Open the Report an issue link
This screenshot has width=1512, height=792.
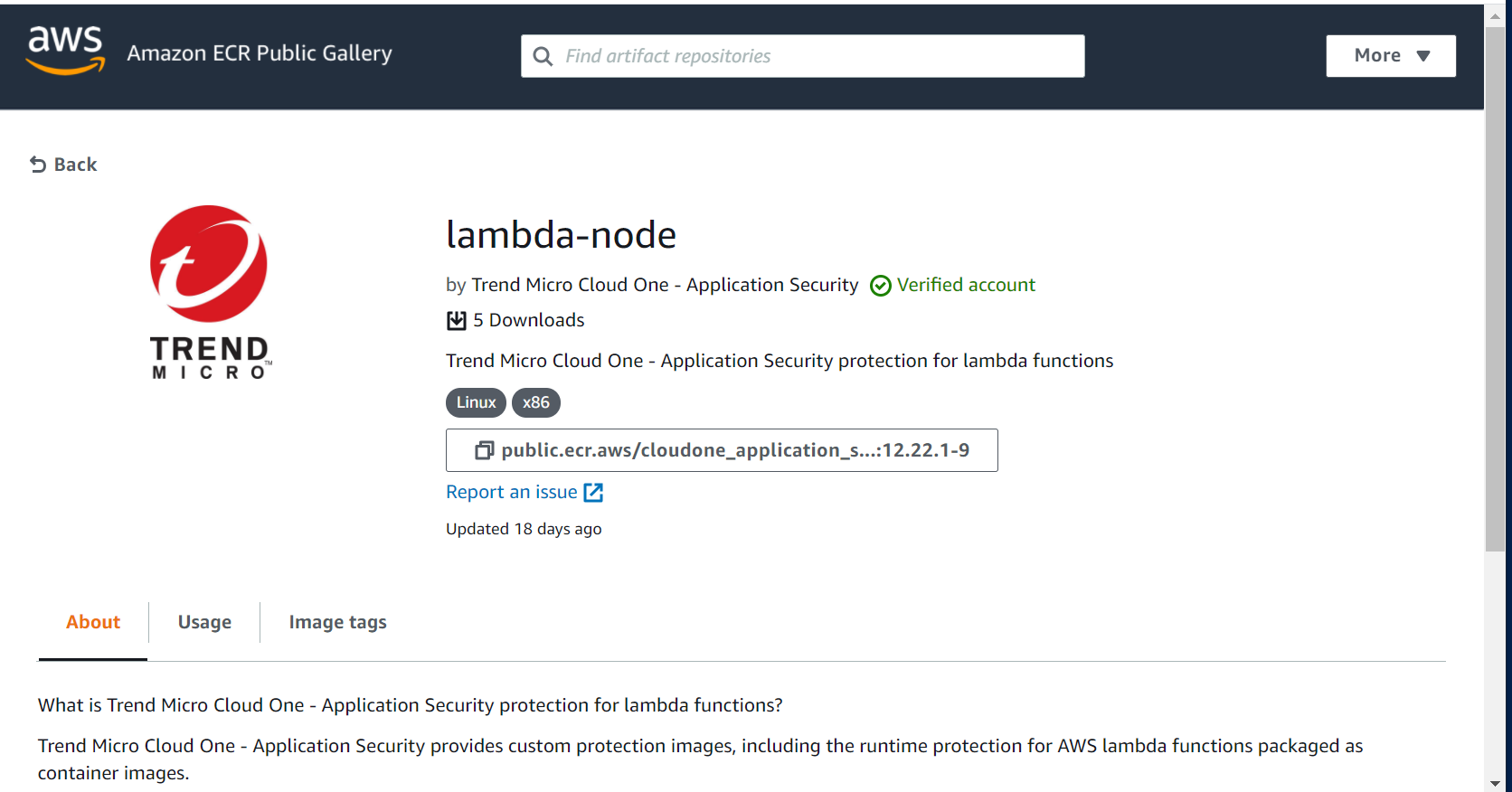pos(512,493)
